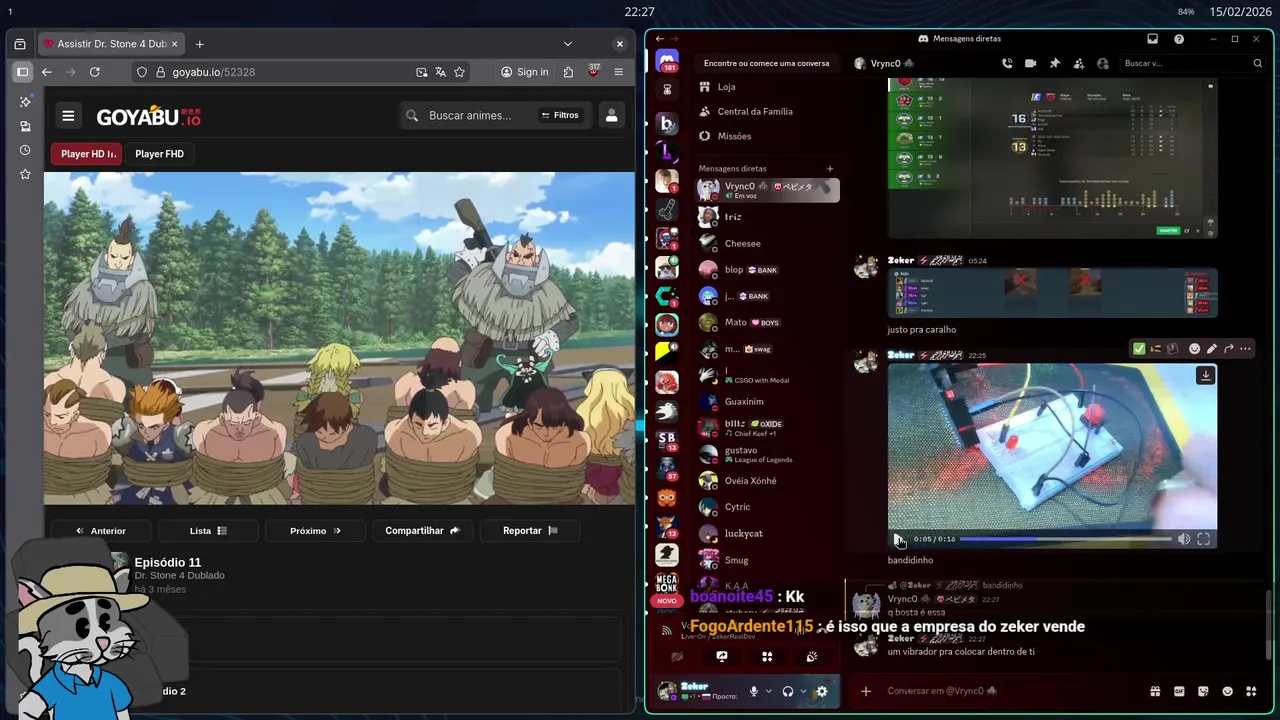Open sticker picker in message box
The height and width of the screenshot is (720, 1280).
pos(1203,691)
